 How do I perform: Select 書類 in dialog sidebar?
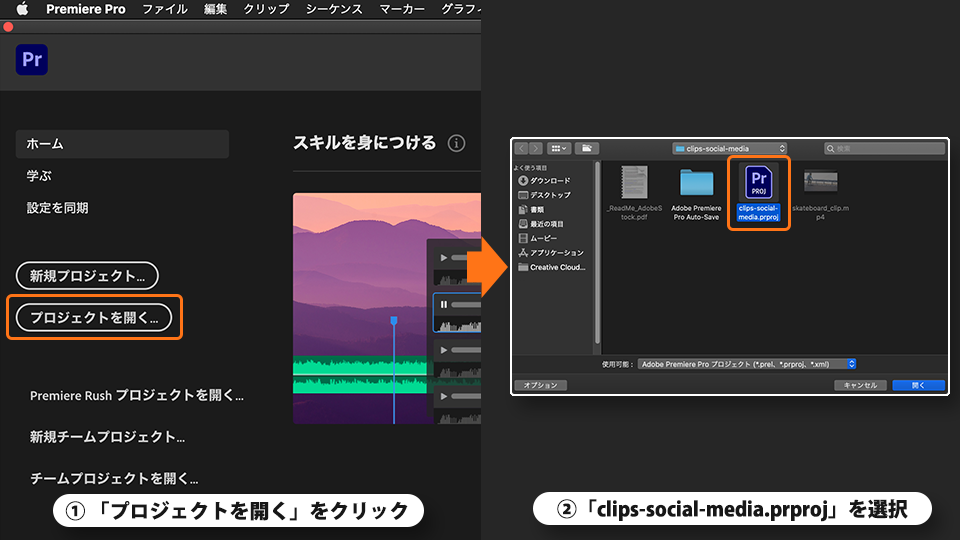(531, 209)
